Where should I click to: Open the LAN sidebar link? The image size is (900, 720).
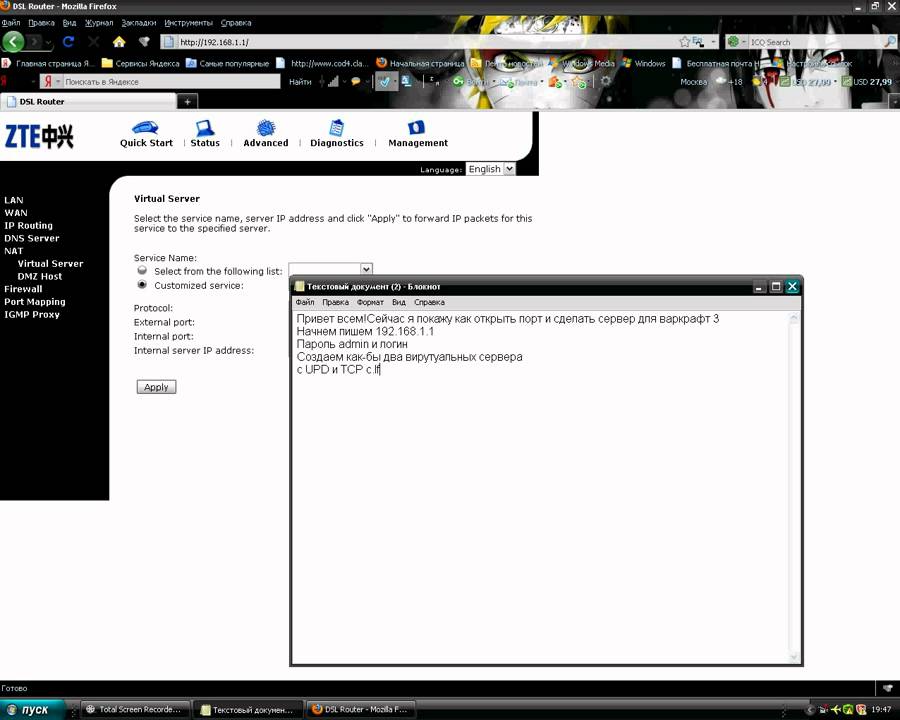[x=14, y=200]
